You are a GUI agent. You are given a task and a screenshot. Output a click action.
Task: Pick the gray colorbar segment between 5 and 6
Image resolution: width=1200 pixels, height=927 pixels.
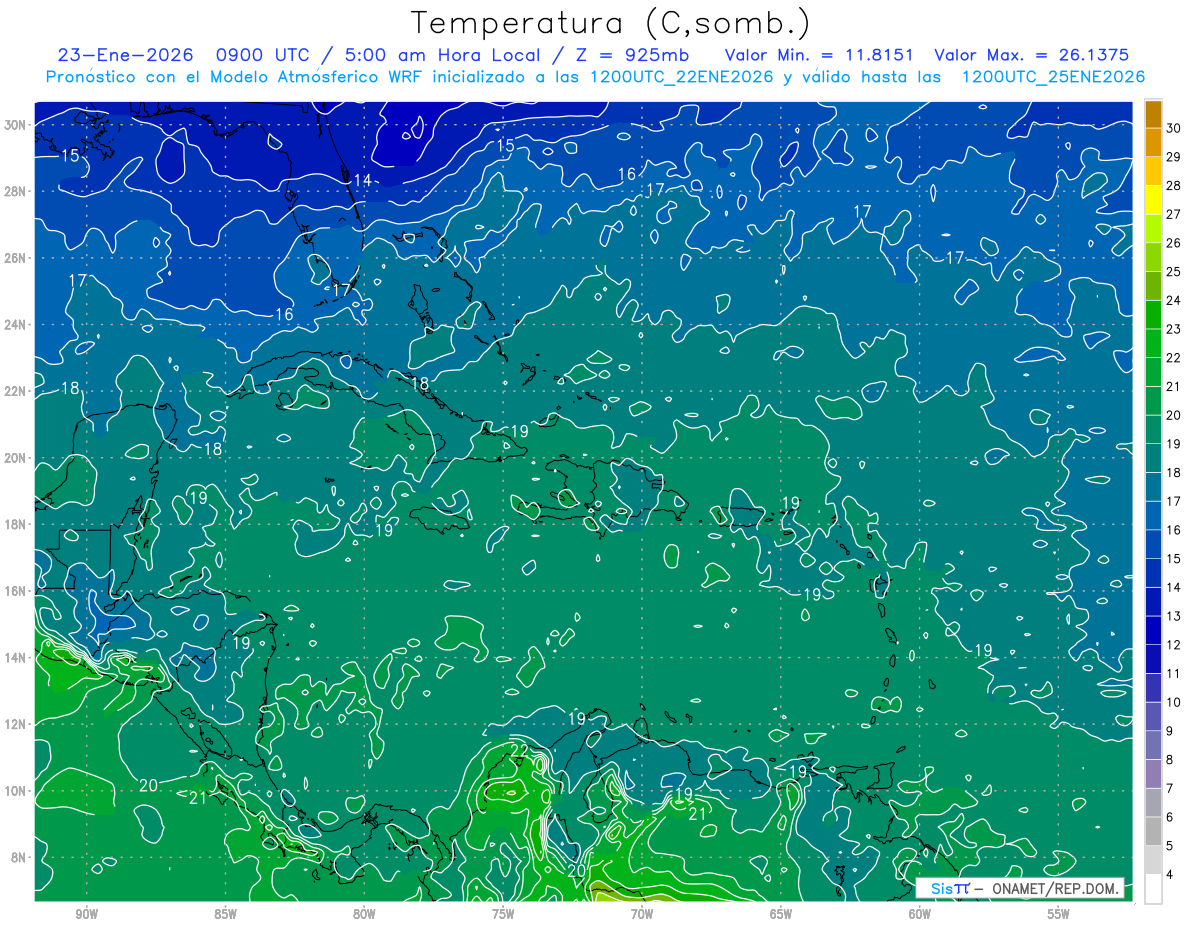[1153, 832]
